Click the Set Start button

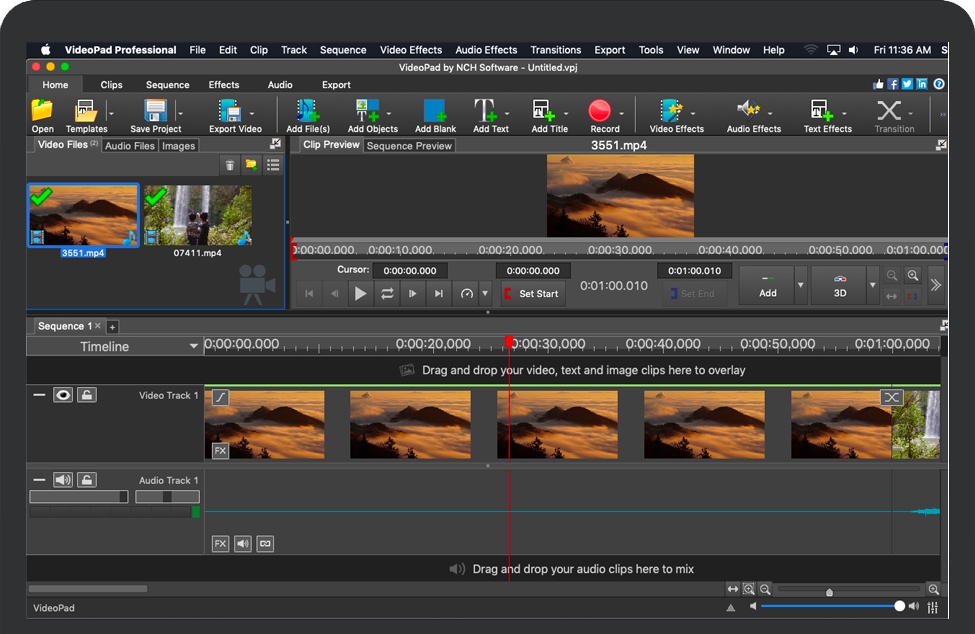pyautogui.click(x=532, y=293)
